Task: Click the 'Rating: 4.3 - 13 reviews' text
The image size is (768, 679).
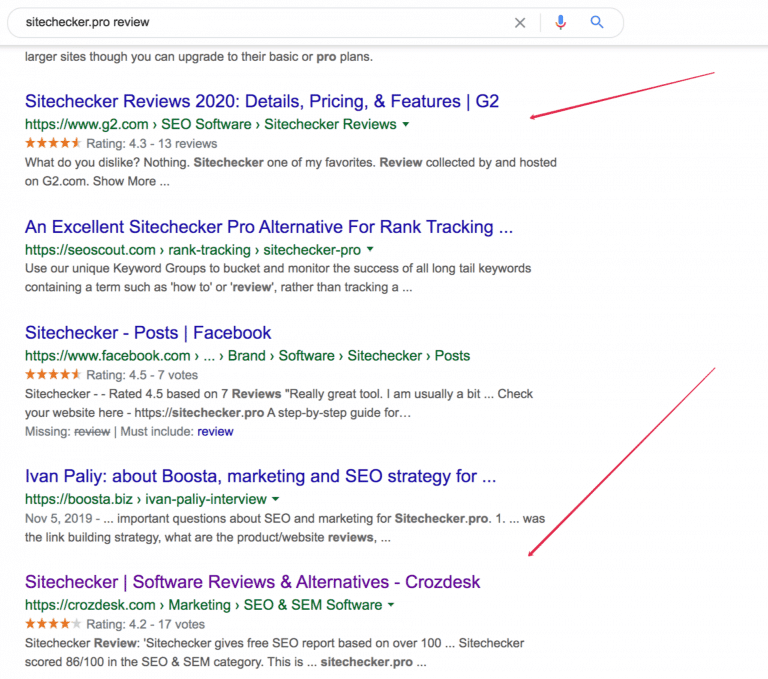Action: [x=151, y=144]
